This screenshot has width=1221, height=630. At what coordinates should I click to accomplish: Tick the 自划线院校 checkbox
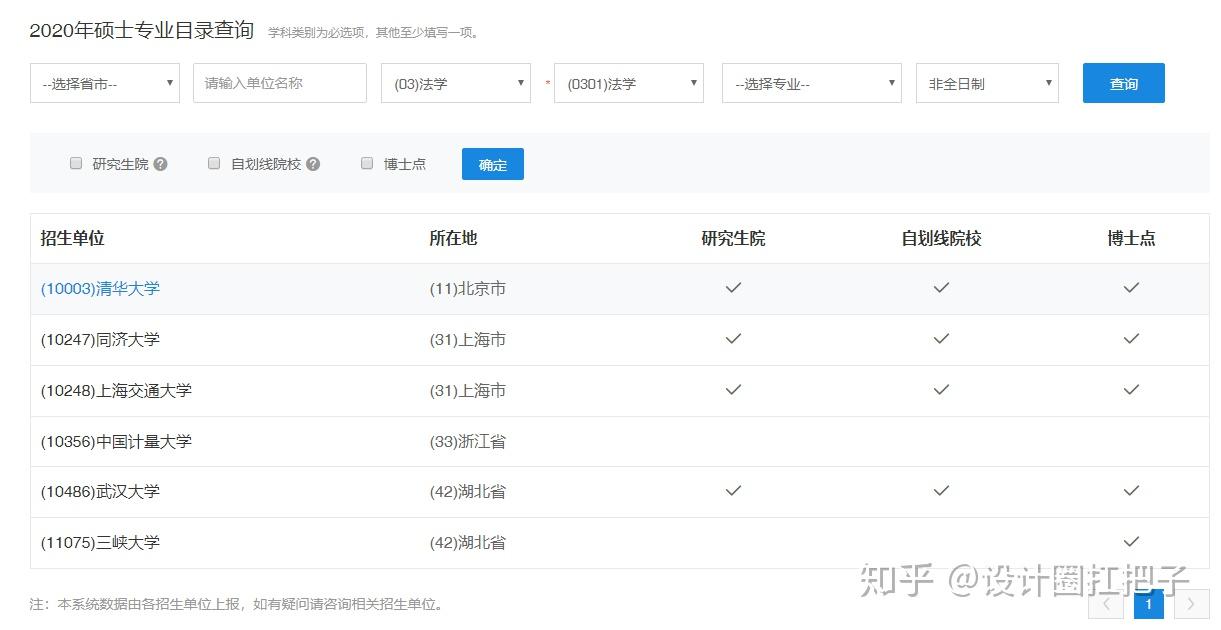tap(214, 163)
